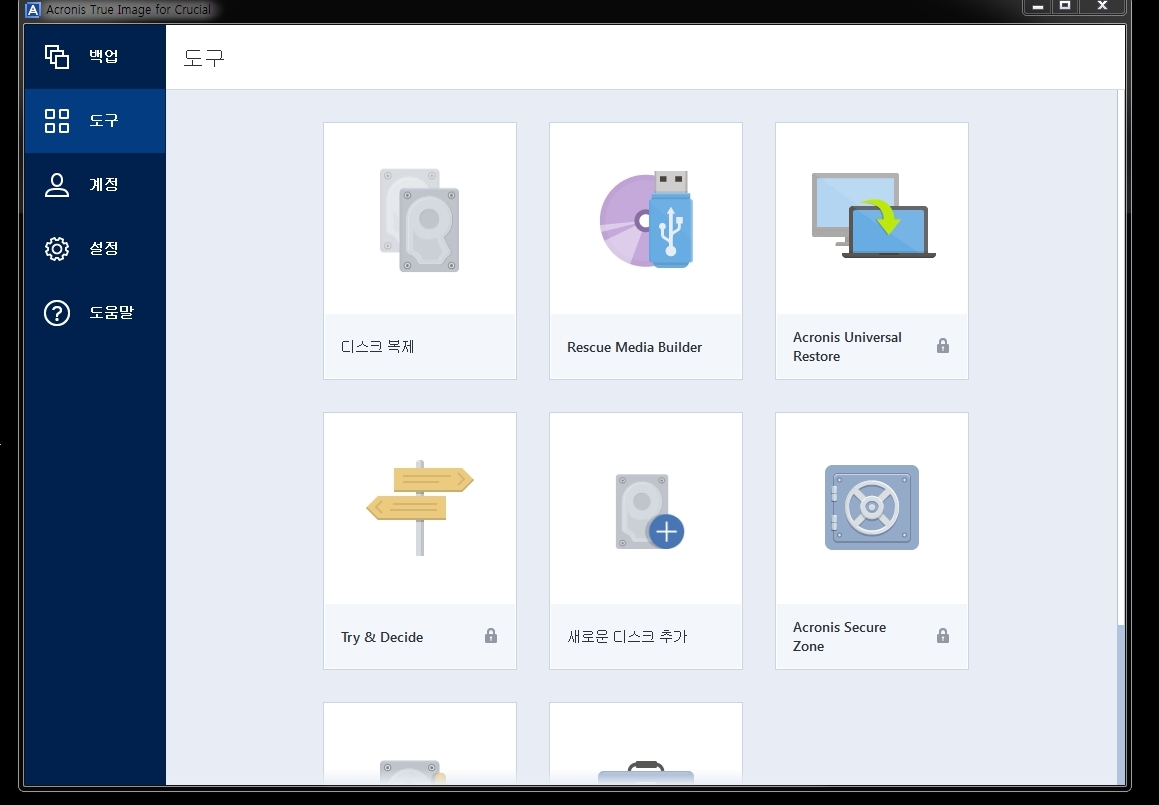Launch Rescue Media Builder via its label
1159x805 pixels.
point(634,347)
